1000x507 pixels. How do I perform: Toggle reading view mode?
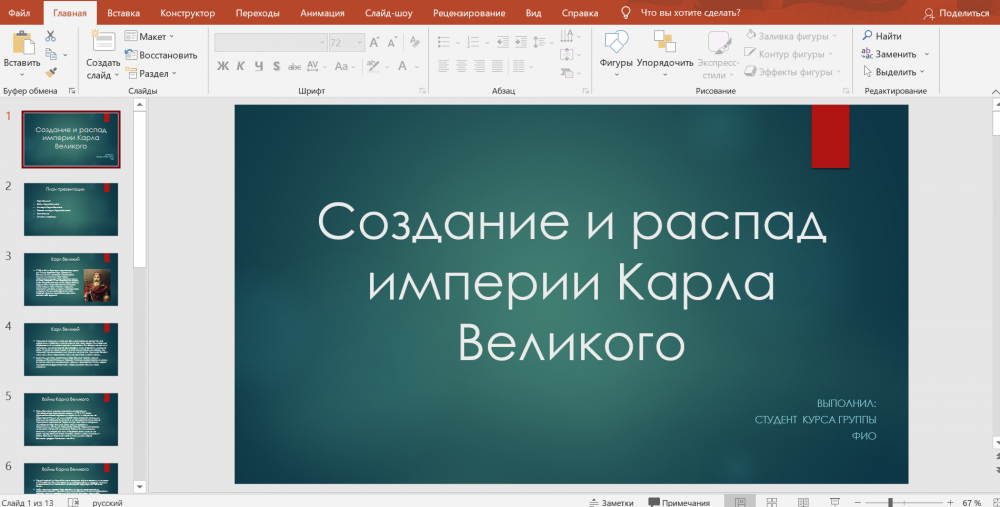804,502
